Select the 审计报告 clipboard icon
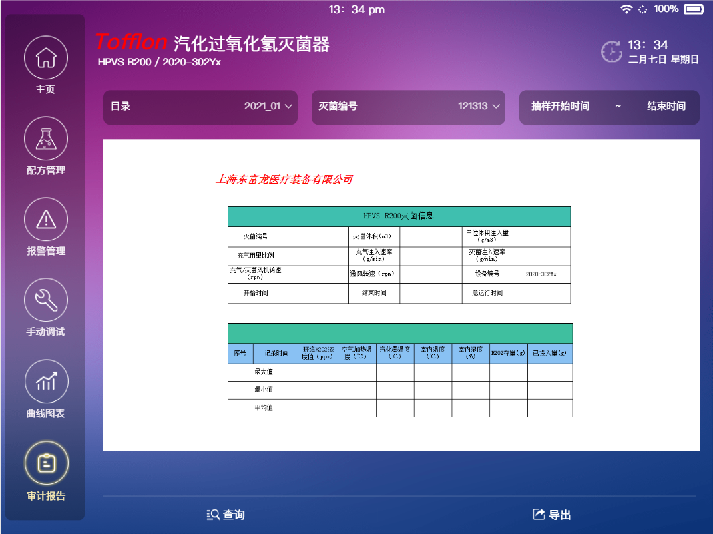The height and width of the screenshot is (534, 713). [x=45, y=462]
